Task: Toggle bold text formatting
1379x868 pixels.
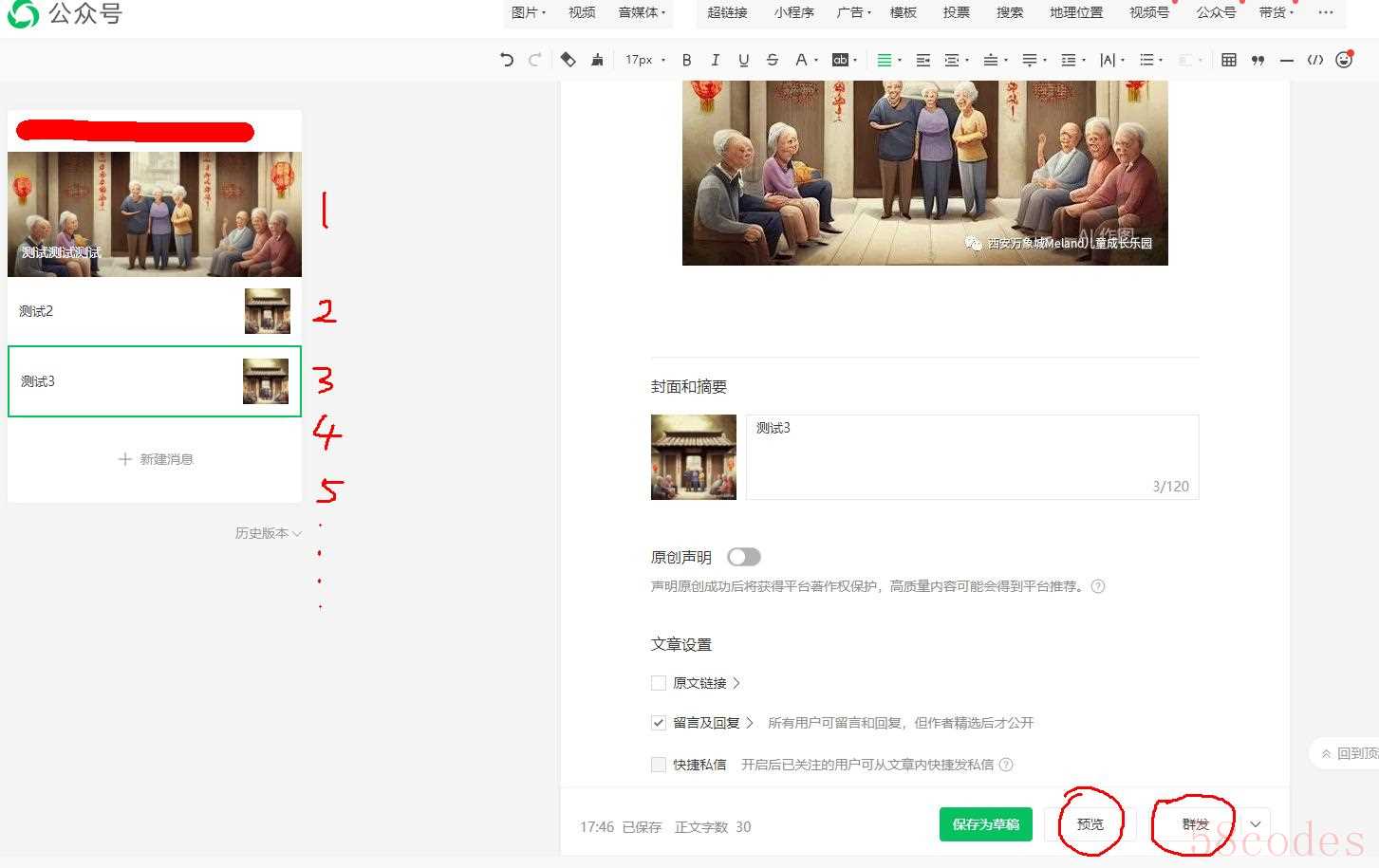Action: [687, 60]
